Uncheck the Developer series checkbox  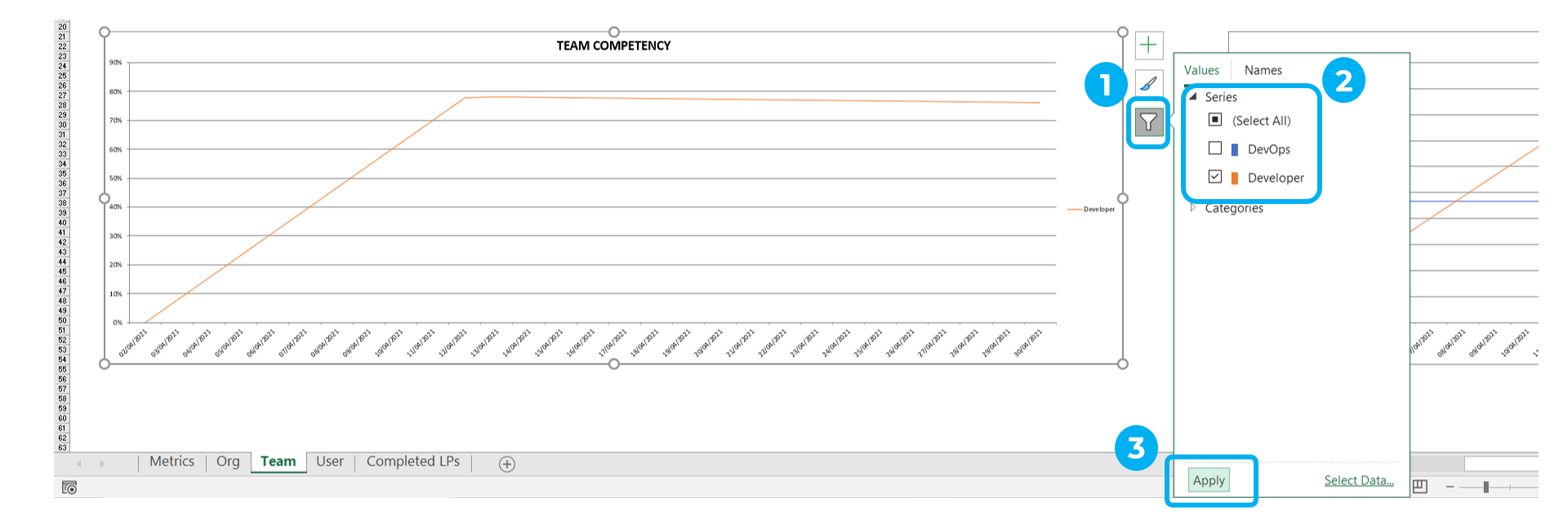coord(1215,177)
